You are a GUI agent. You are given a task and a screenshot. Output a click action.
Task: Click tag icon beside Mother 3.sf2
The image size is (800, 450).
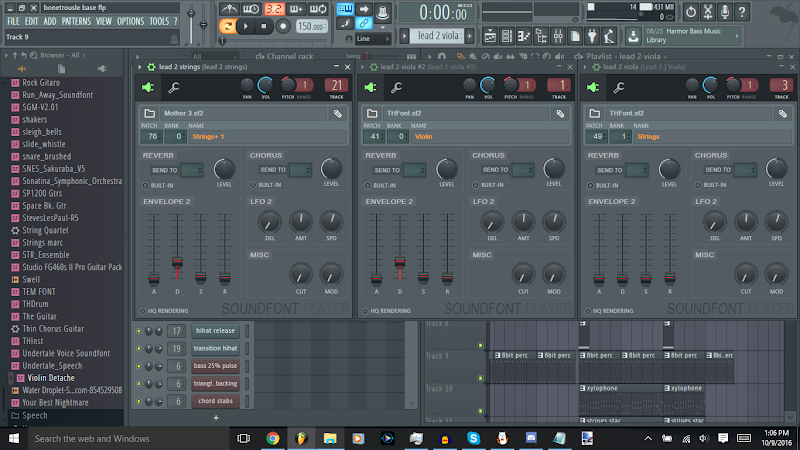pos(338,114)
